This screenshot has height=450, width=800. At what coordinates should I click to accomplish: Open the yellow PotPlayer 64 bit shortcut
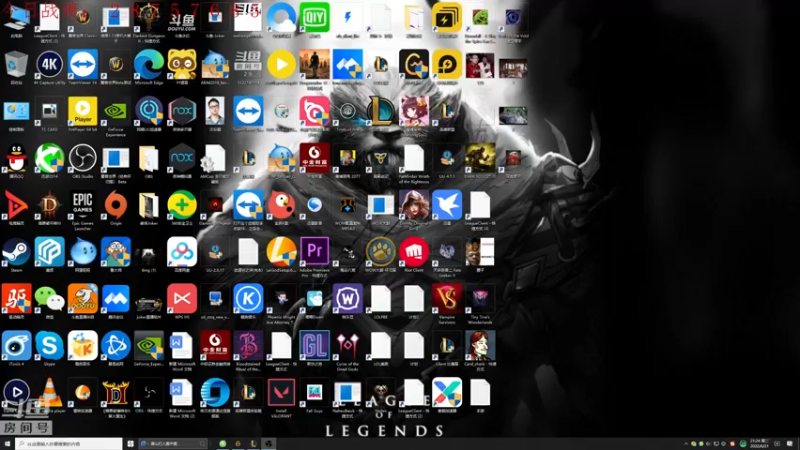point(83,111)
